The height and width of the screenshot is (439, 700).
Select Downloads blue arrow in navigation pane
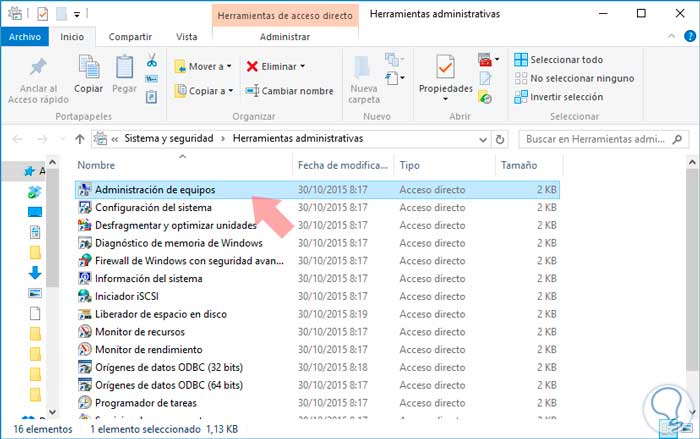(35, 272)
